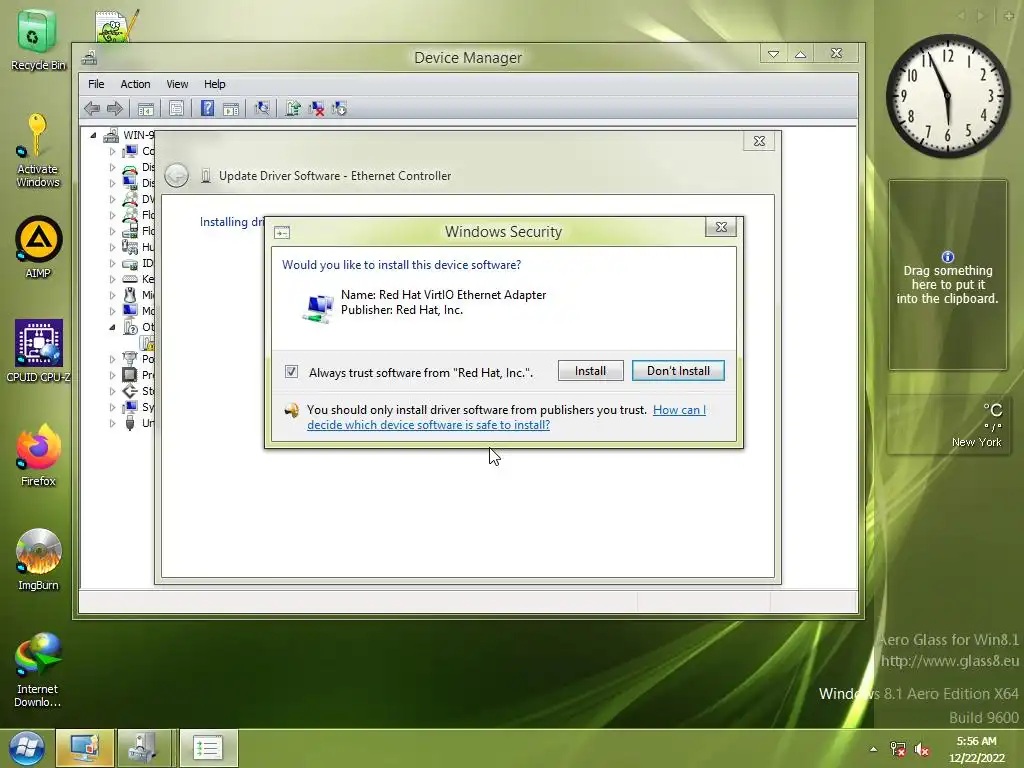Open the Action menu
Screen dimensions: 1024x768
(x=135, y=84)
